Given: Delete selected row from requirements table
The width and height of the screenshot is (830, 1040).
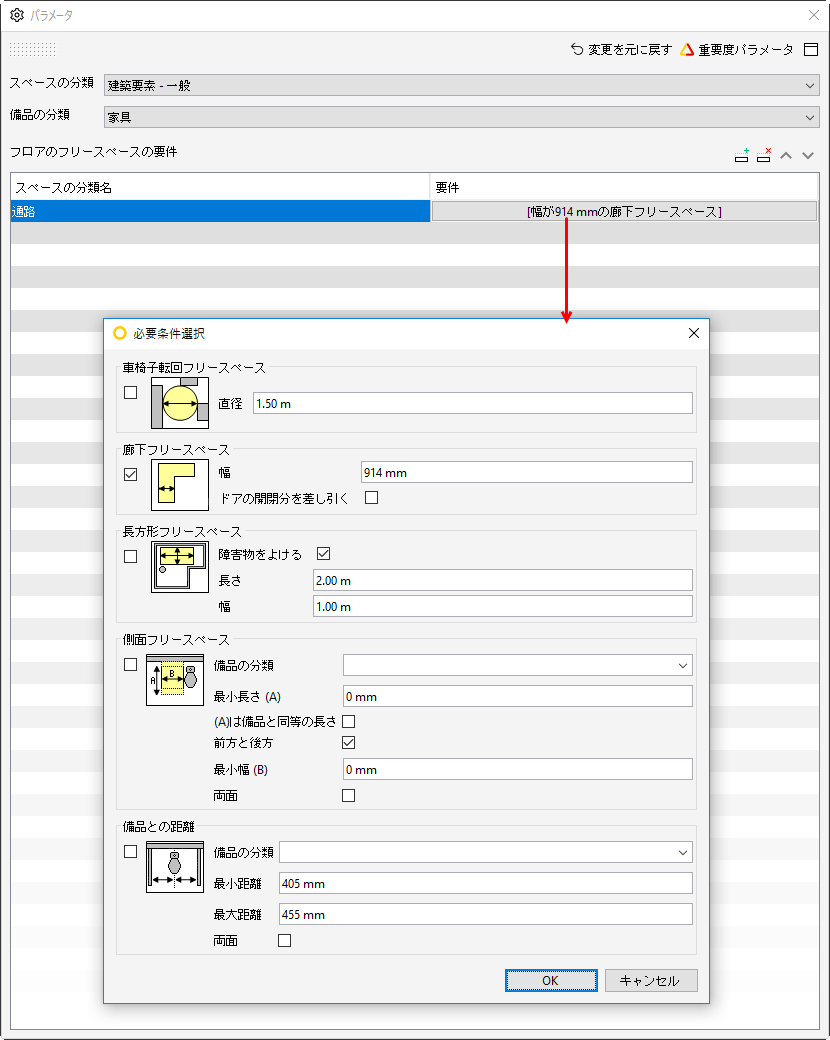Looking at the screenshot, I should click(764, 155).
